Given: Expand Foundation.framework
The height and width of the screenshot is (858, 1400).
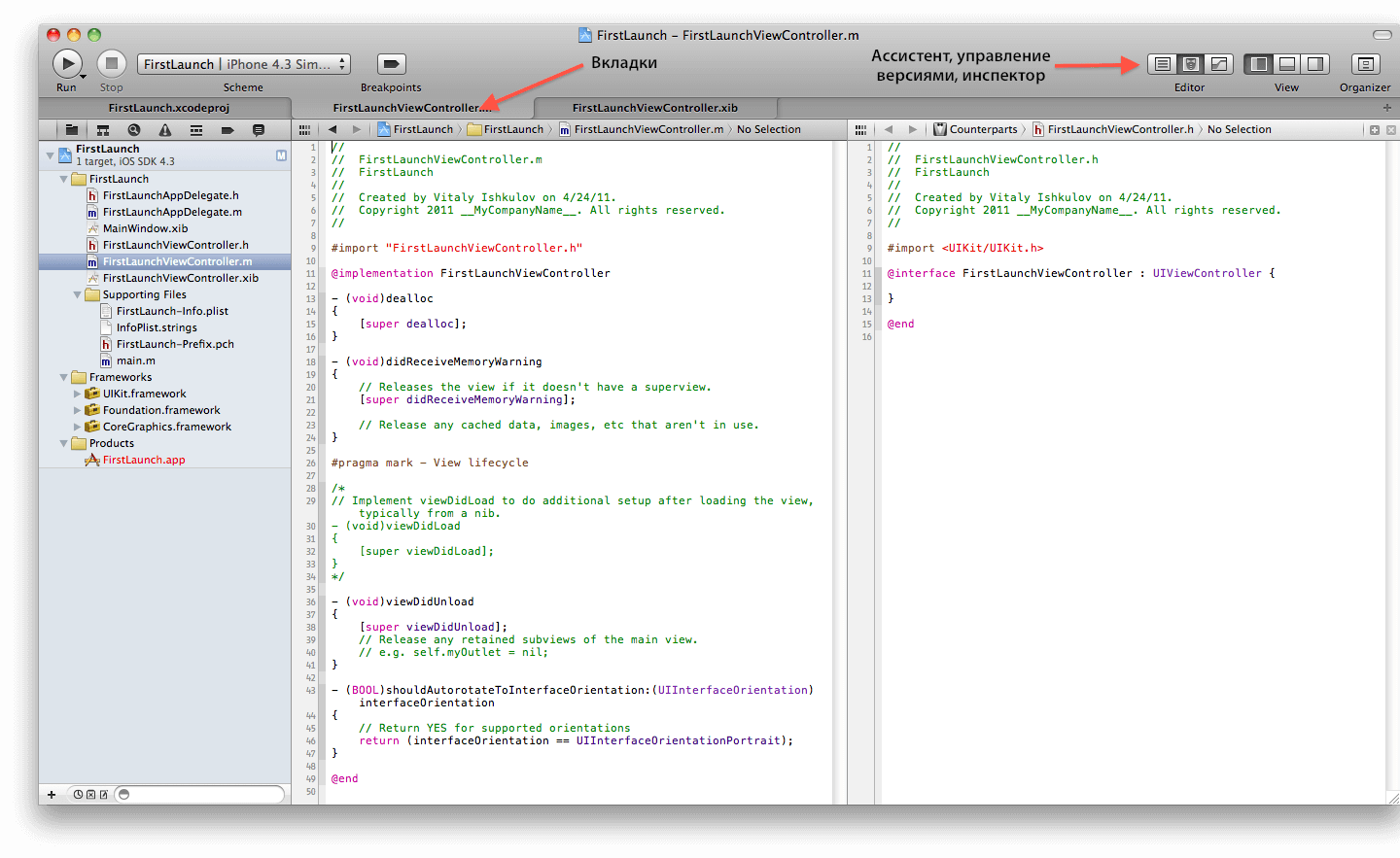Looking at the screenshot, I should 78,410.
